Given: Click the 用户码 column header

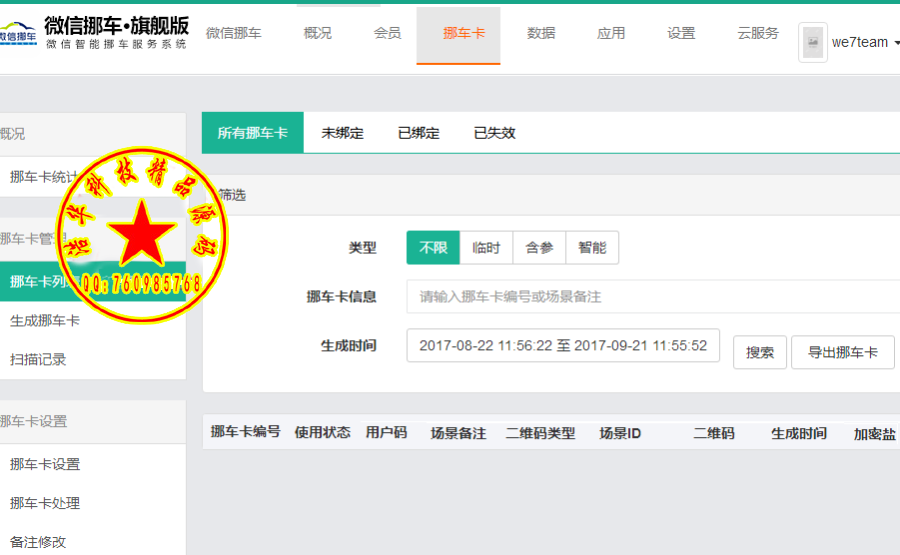Looking at the screenshot, I should click(386, 433).
